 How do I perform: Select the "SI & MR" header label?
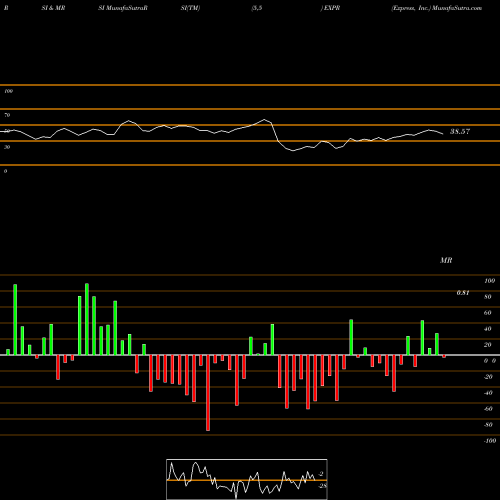(x=53, y=8)
